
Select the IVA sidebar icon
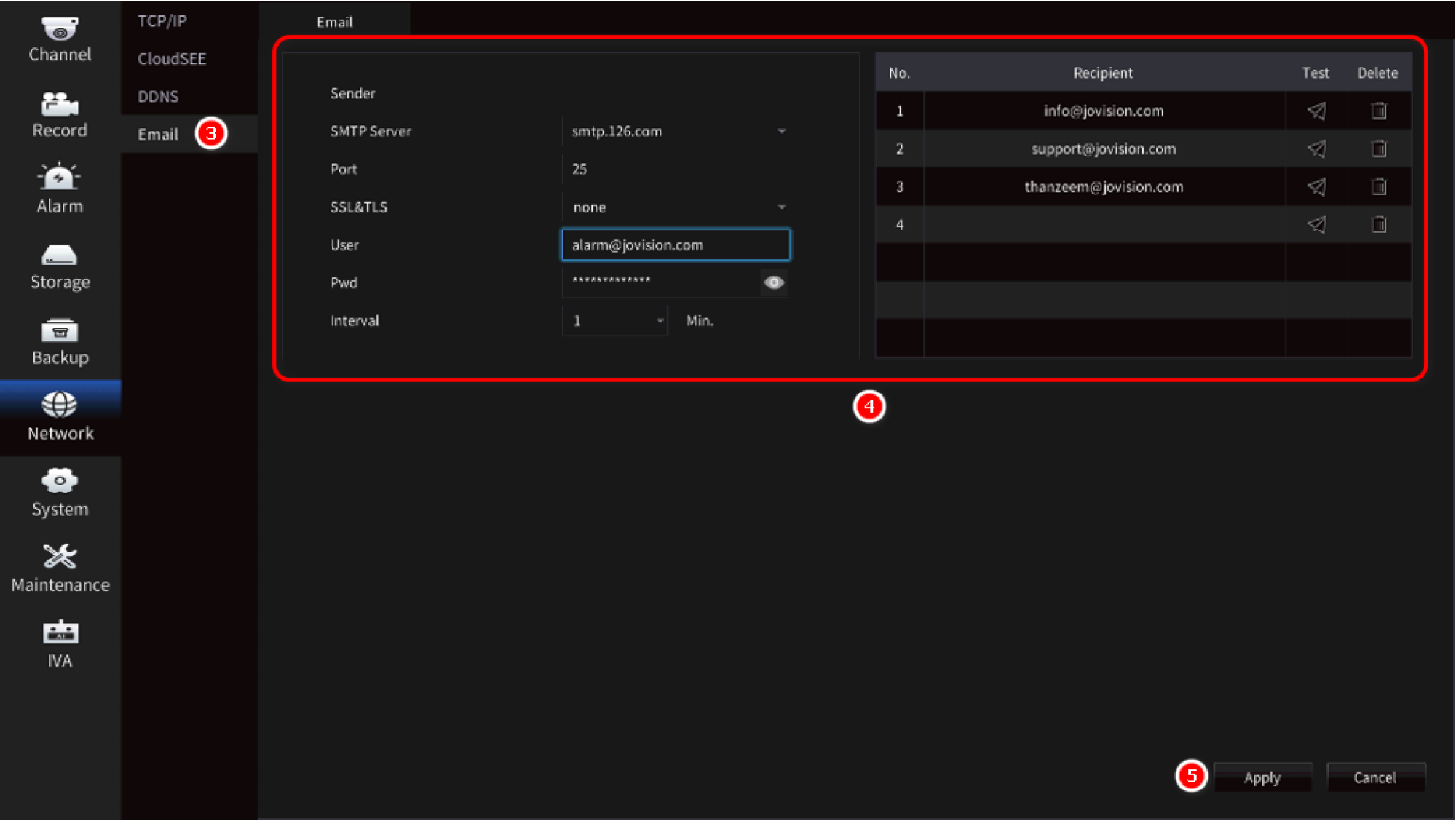pos(60,633)
